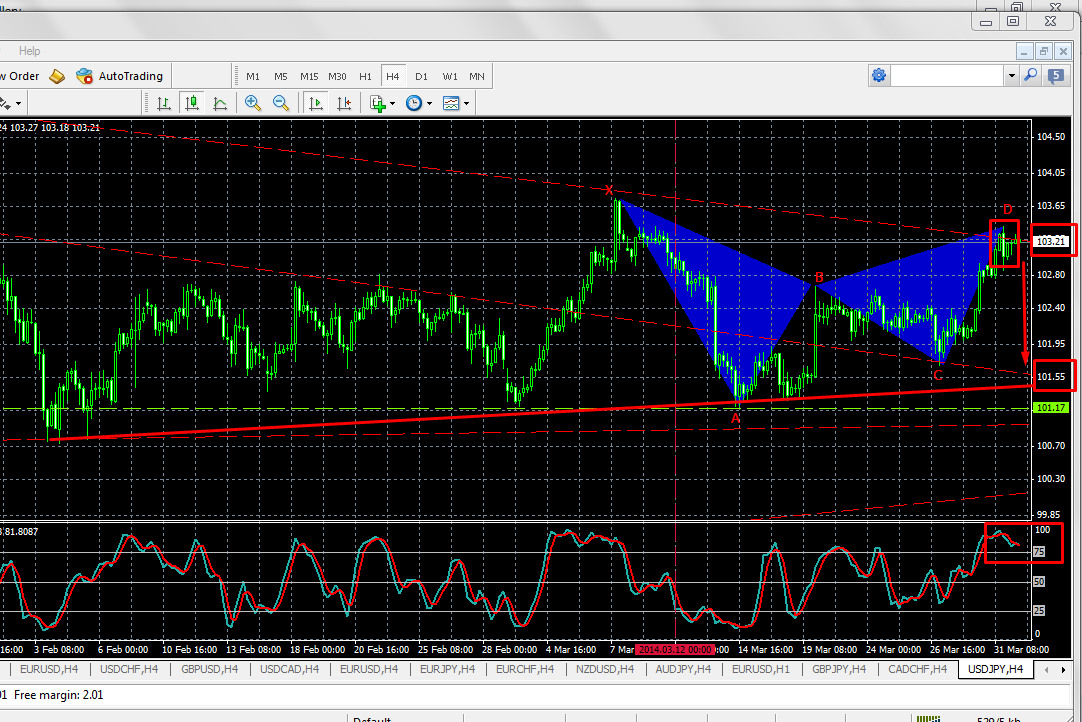Switch to D1 daily timeframe
1082x722 pixels.
coord(422,77)
